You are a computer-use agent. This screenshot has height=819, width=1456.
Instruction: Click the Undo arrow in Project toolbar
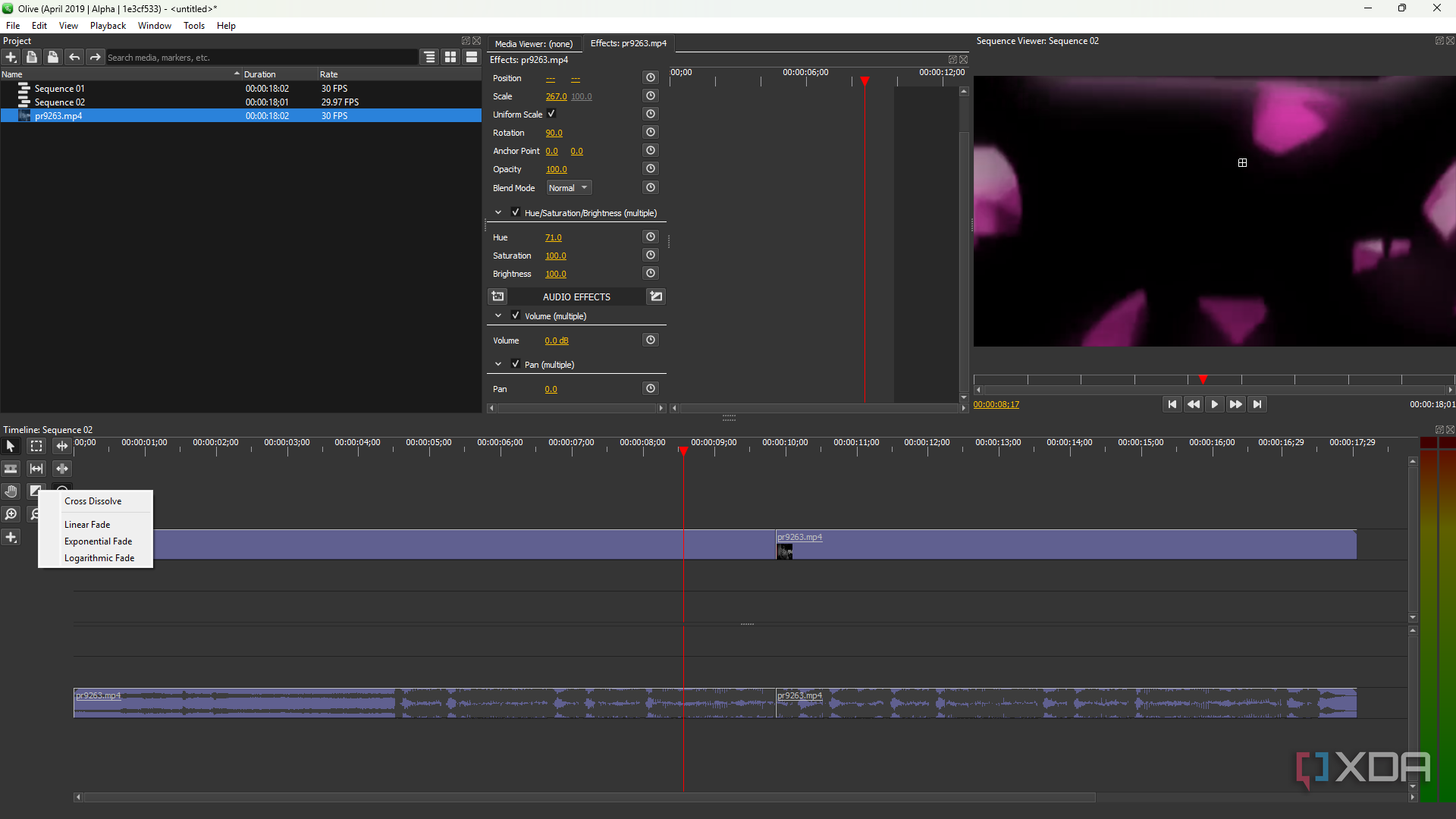click(x=74, y=57)
